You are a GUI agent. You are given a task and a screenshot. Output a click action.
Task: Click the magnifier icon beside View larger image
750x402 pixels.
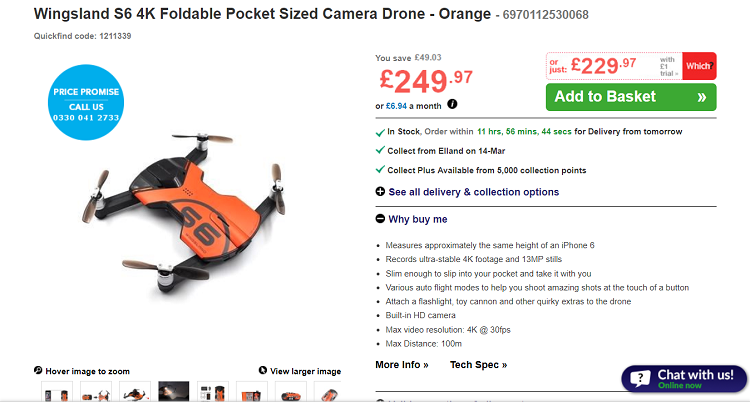(263, 371)
